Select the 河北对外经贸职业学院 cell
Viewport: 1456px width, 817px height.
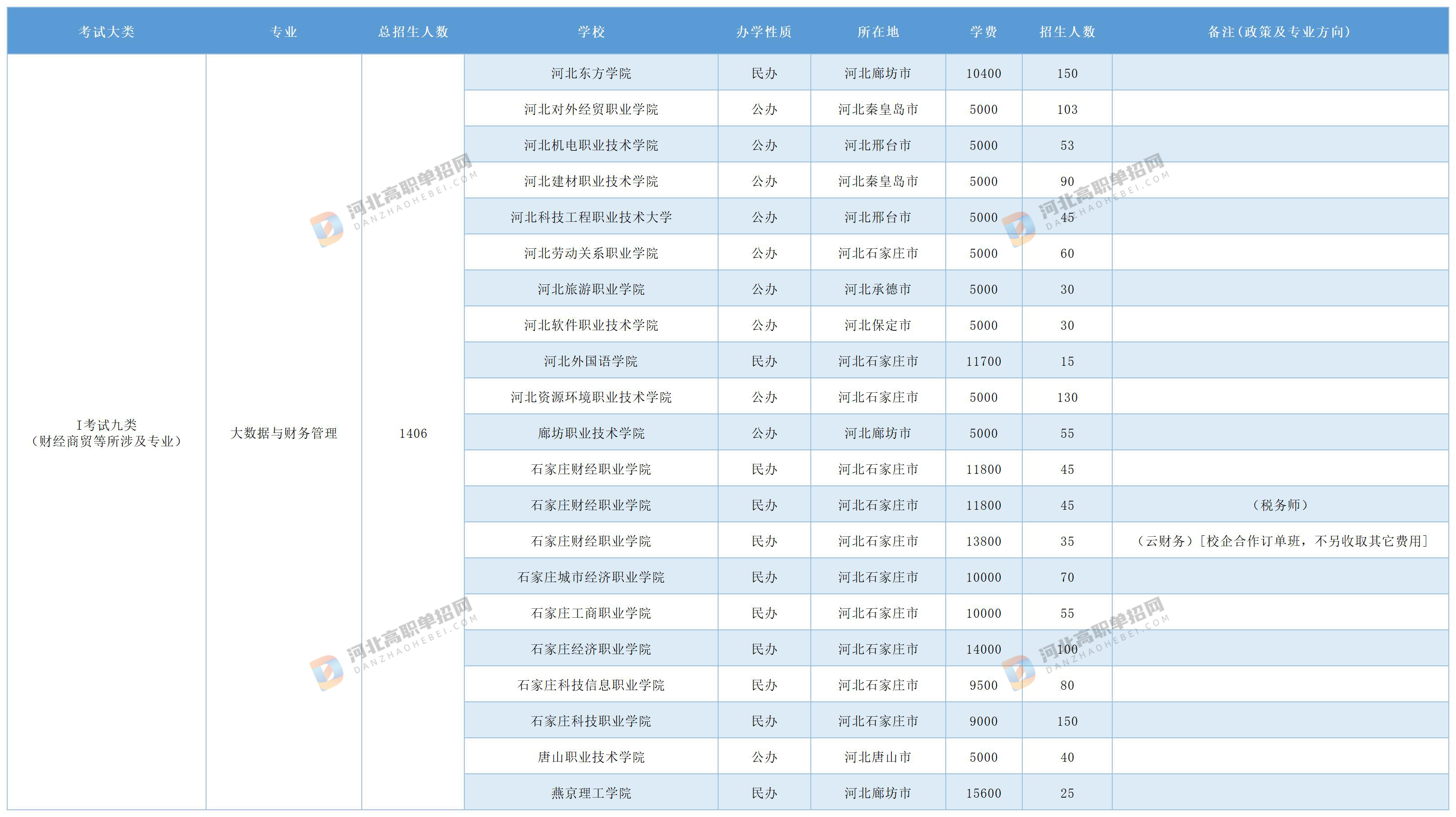coord(591,109)
